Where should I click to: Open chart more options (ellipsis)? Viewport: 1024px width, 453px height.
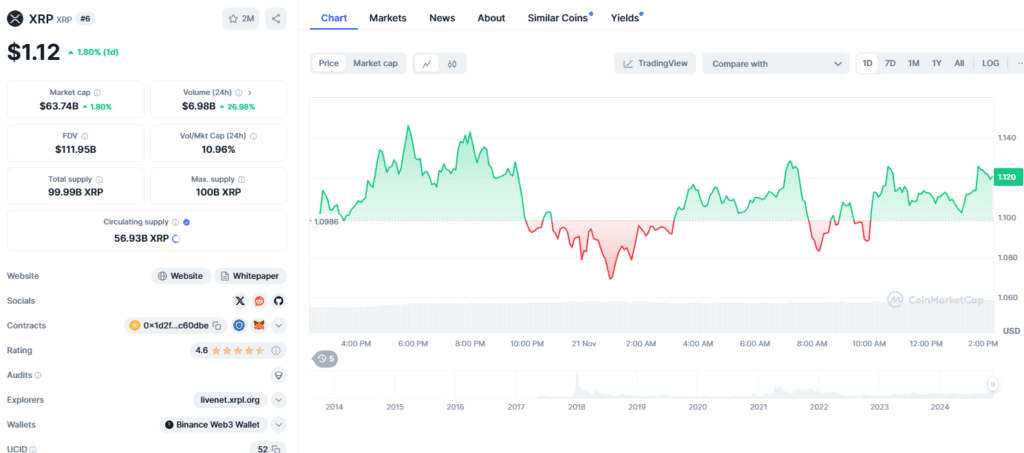pyautogui.click(x=1019, y=63)
